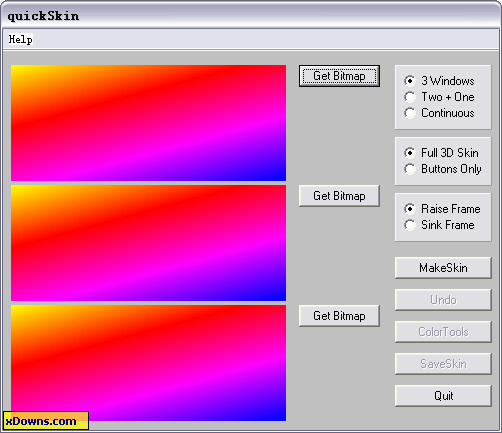Click the top gradient bitmap preview
This screenshot has height=433, width=502.
[x=148, y=123]
